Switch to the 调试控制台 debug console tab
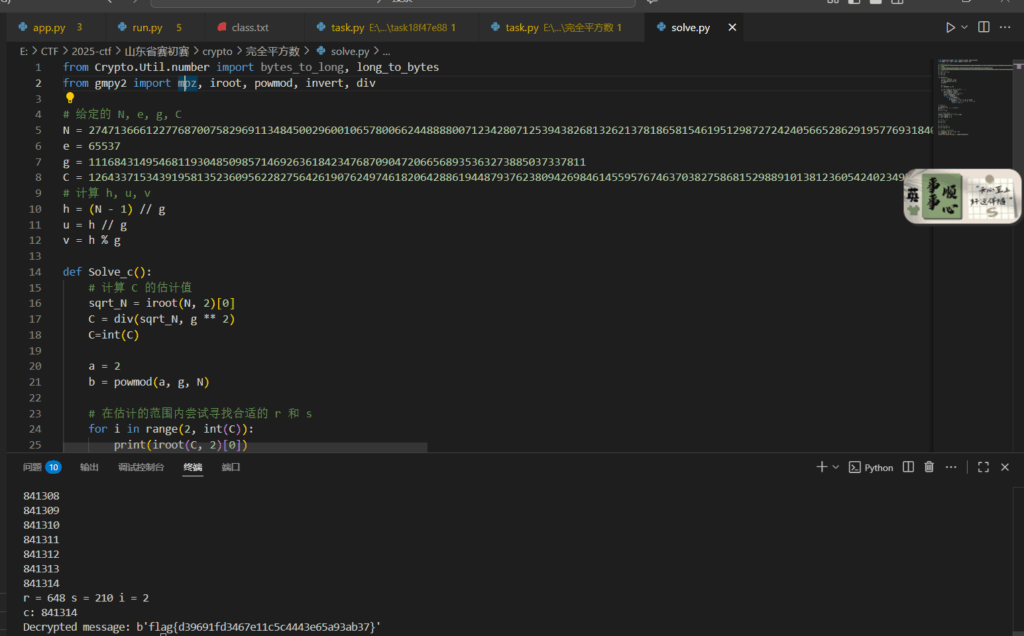This screenshot has height=636, width=1024. [x=141, y=467]
